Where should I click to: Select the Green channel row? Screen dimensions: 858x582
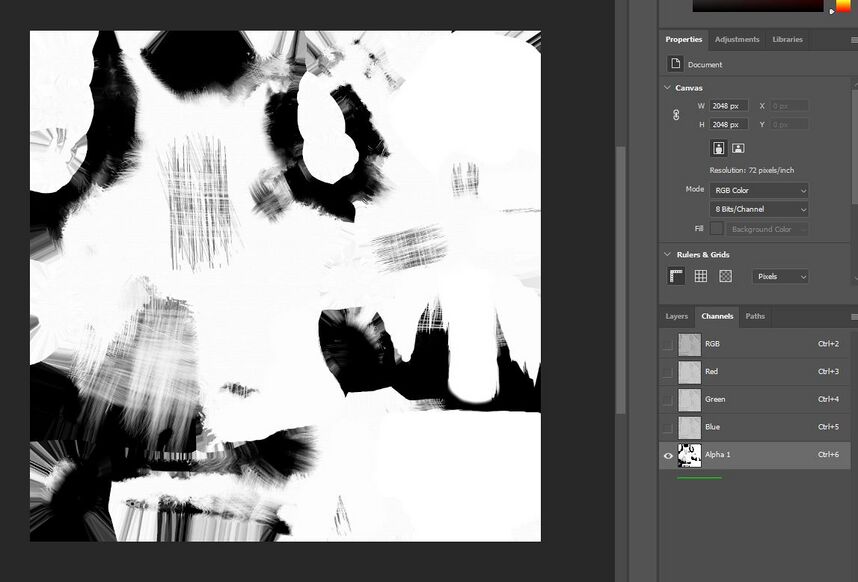click(758, 399)
